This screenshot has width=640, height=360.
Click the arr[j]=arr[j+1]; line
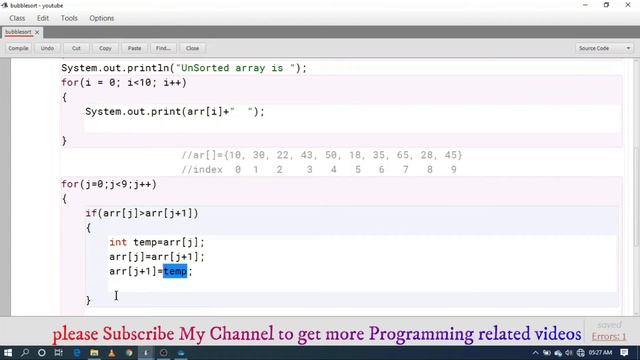click(x=157, y=257)
